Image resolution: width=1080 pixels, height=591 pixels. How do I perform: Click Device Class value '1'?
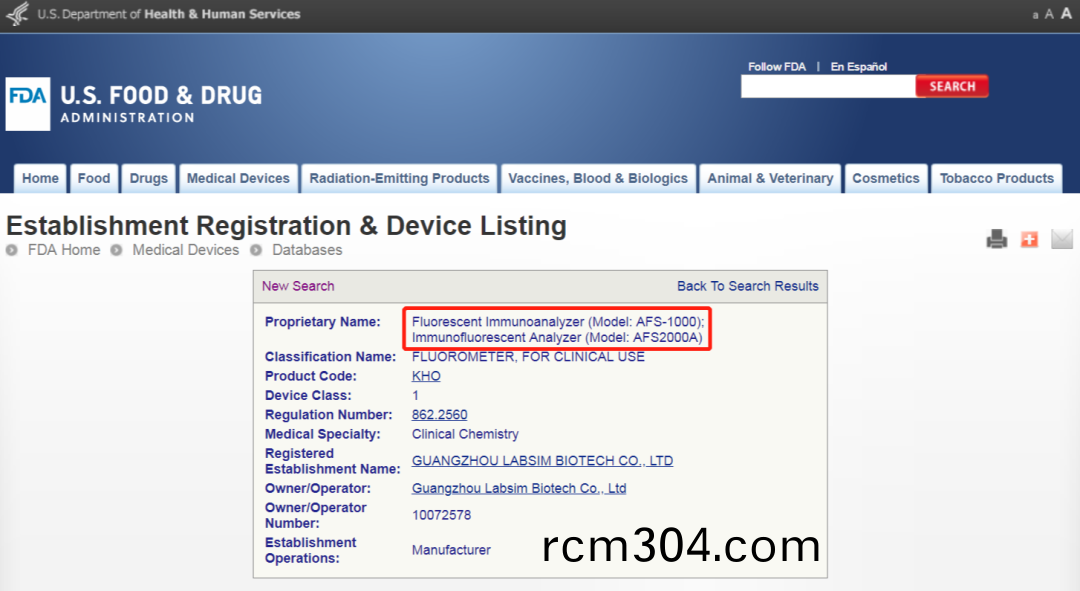click(415, 395)
